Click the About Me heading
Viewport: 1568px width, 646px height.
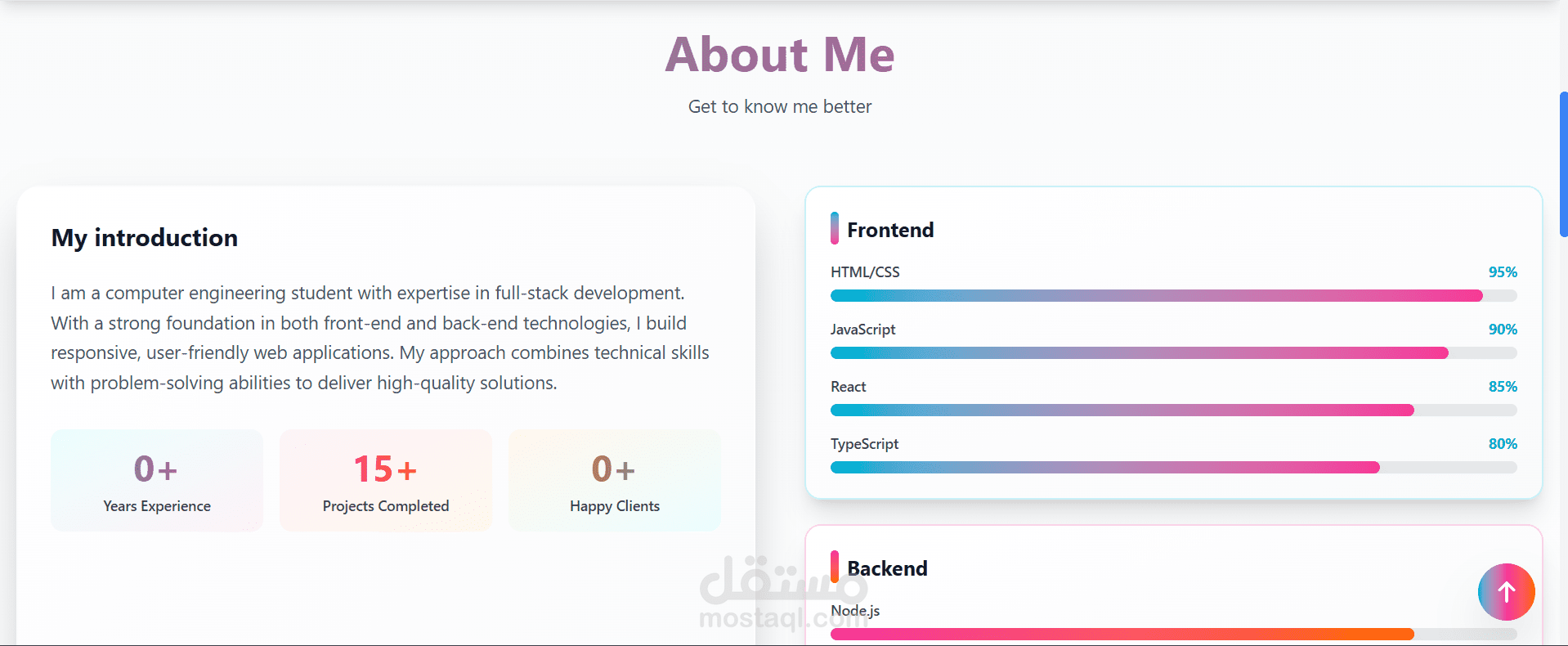[780, 55]
